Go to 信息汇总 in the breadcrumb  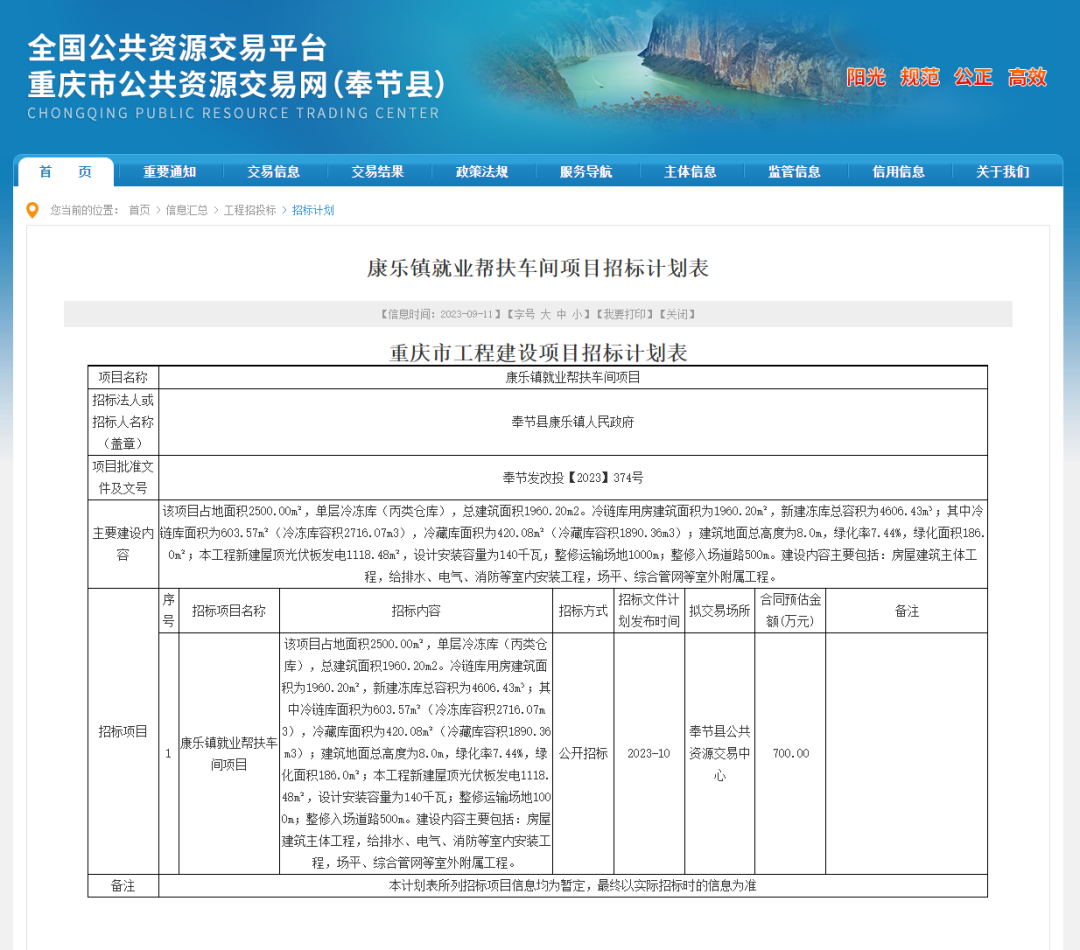point(187,210)
